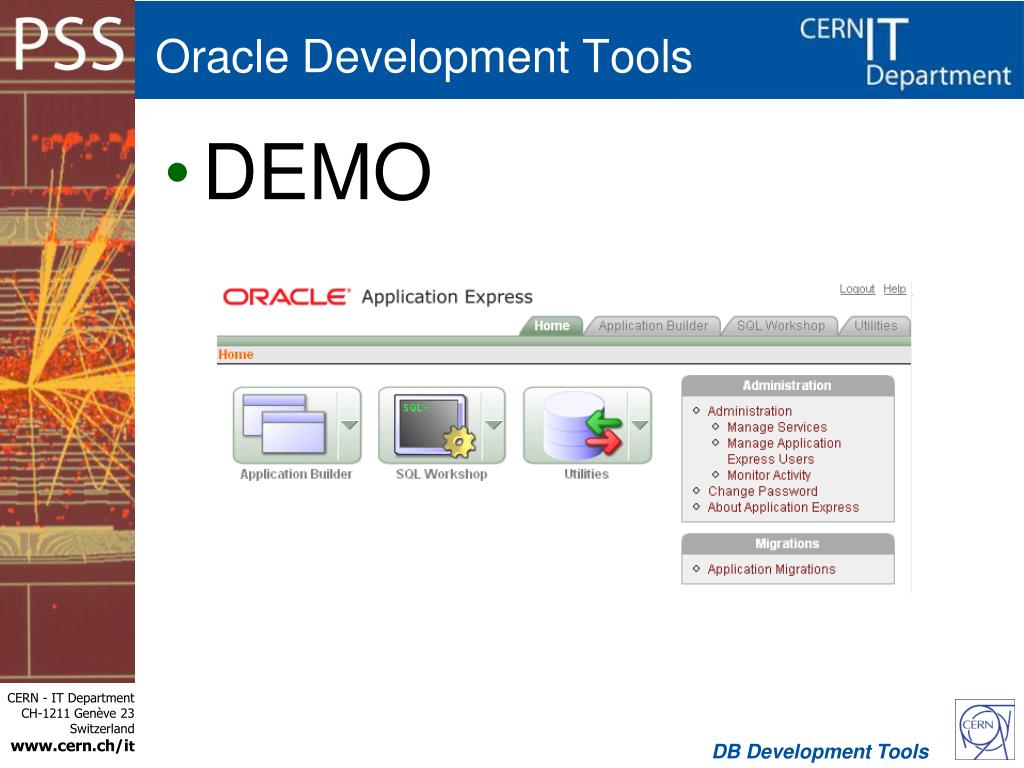The height and width of the screenshot is (768, 1024).
Task: Click the CERN IT Department banner logo
Action: pos(904,52)
